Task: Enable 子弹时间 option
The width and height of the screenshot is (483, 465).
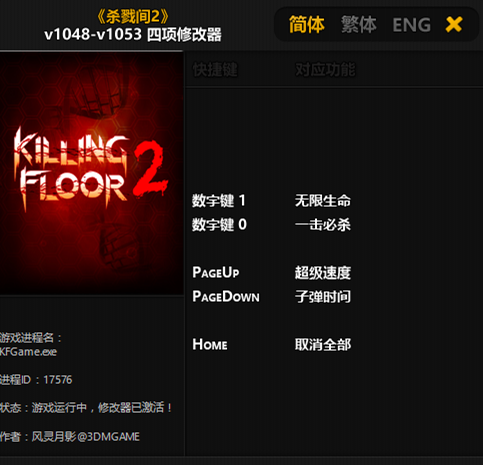Action: (x=323, y=296)
